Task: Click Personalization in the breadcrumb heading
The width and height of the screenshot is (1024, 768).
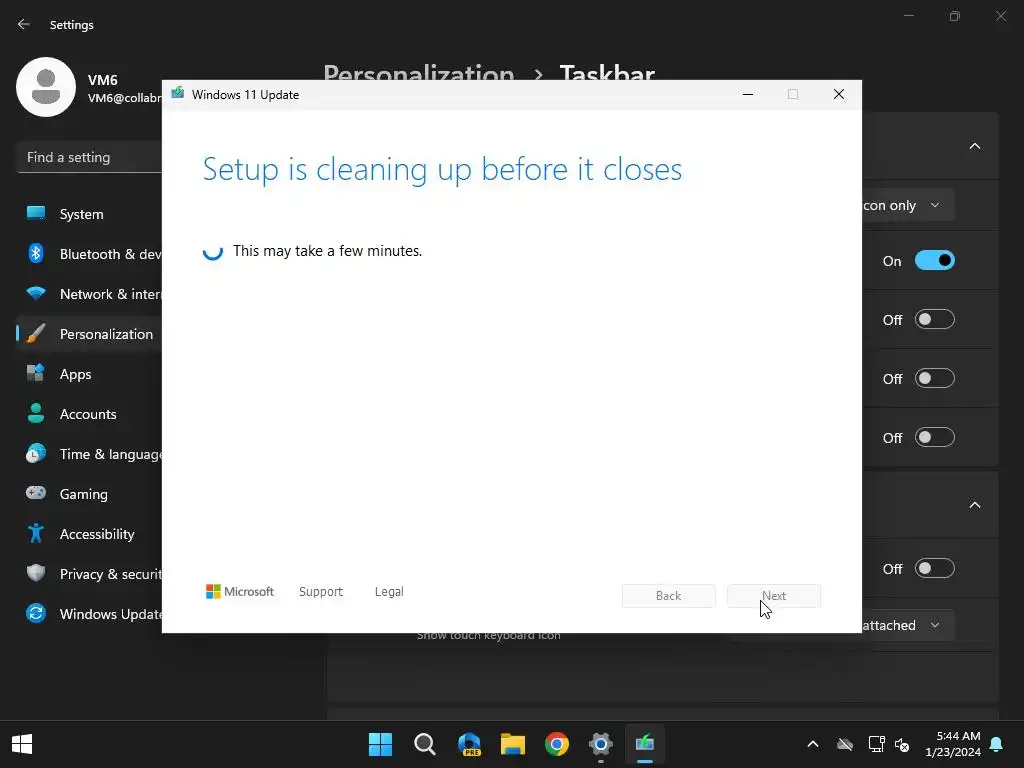Action: click(419, 73)
